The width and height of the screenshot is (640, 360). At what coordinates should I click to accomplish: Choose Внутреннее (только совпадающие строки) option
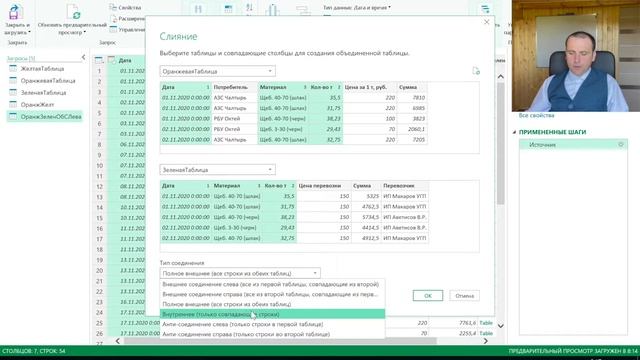(x=272, y=314)
